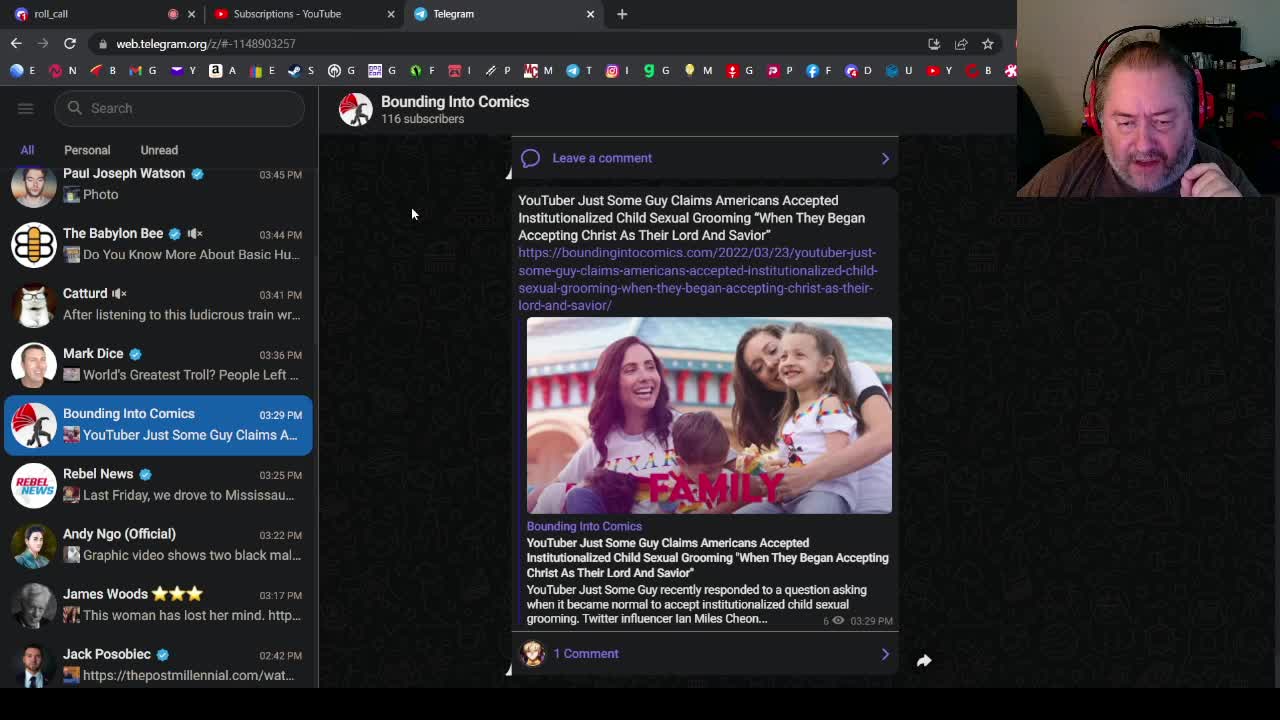Viewport: 1280px width, 720px height.
Task: Open the Rebel News chat
Action: (x=158, y=484)
